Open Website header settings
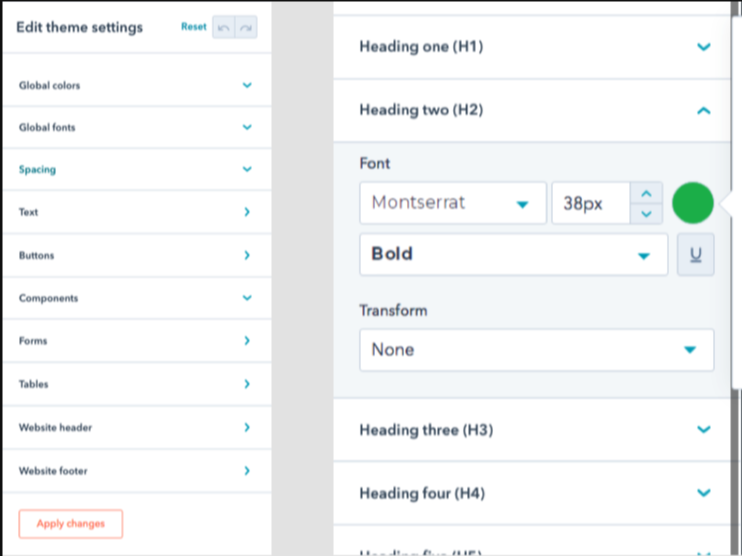The height and width of the screenshot is (557, 742). [x=137, y=427]
